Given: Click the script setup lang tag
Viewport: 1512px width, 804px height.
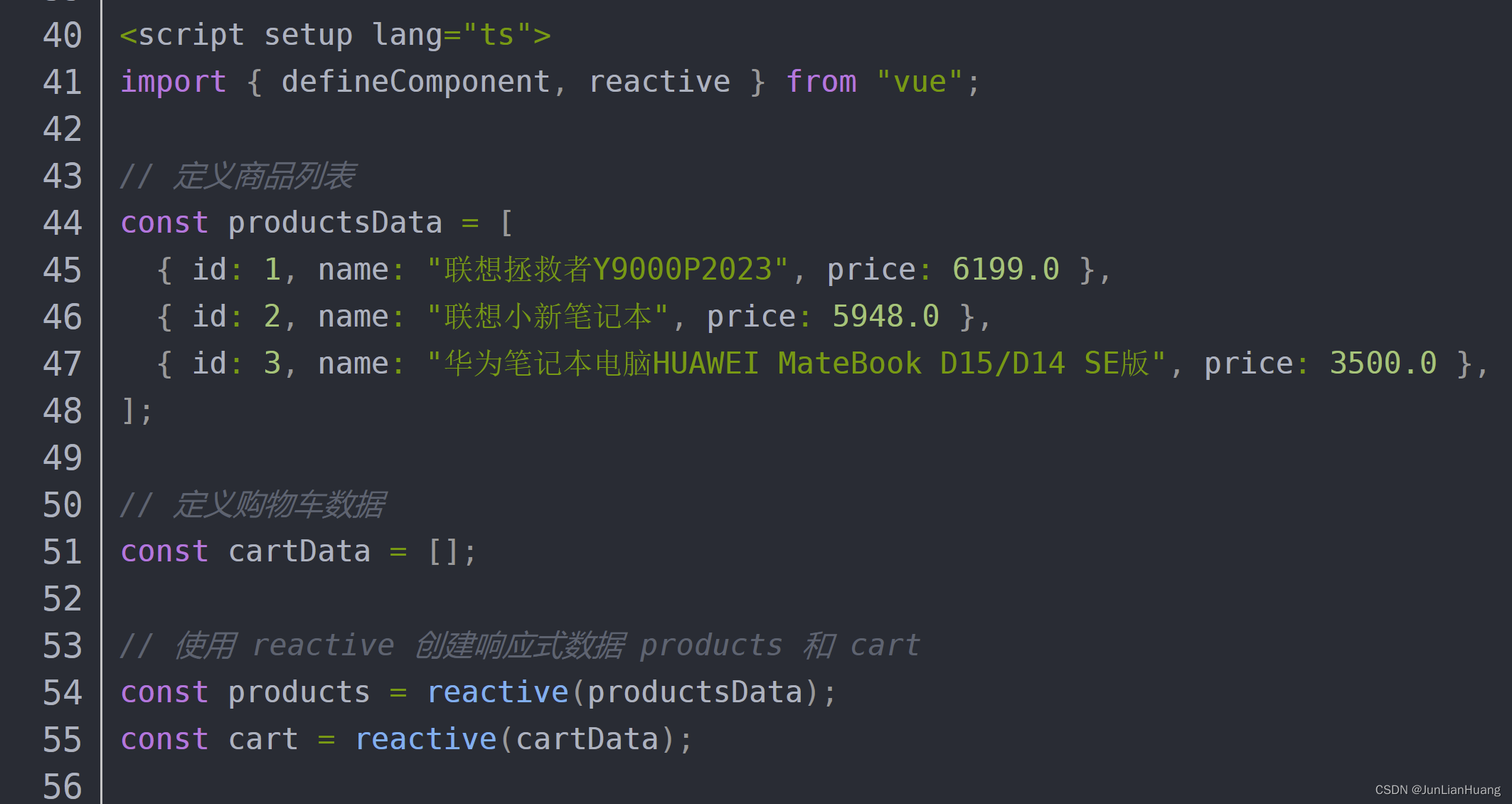Looking at the screenshot, I should pos(335,35).
